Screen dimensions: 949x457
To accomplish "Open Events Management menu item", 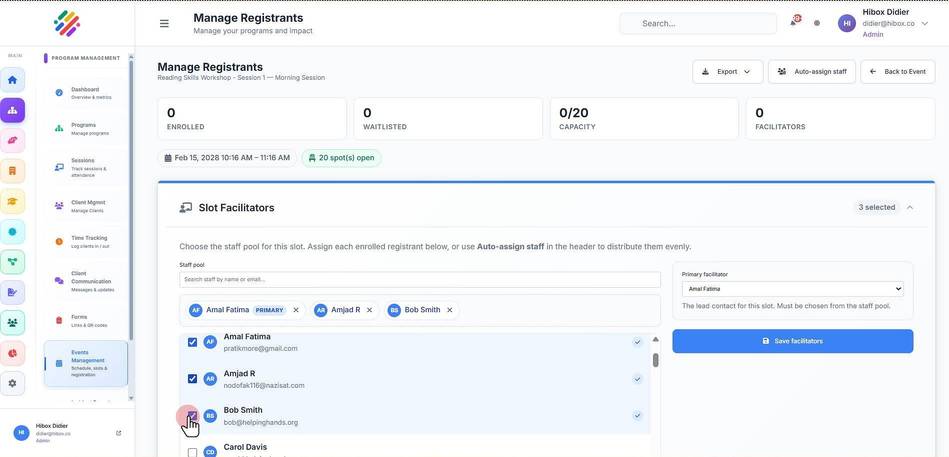I will pos(86,364).
